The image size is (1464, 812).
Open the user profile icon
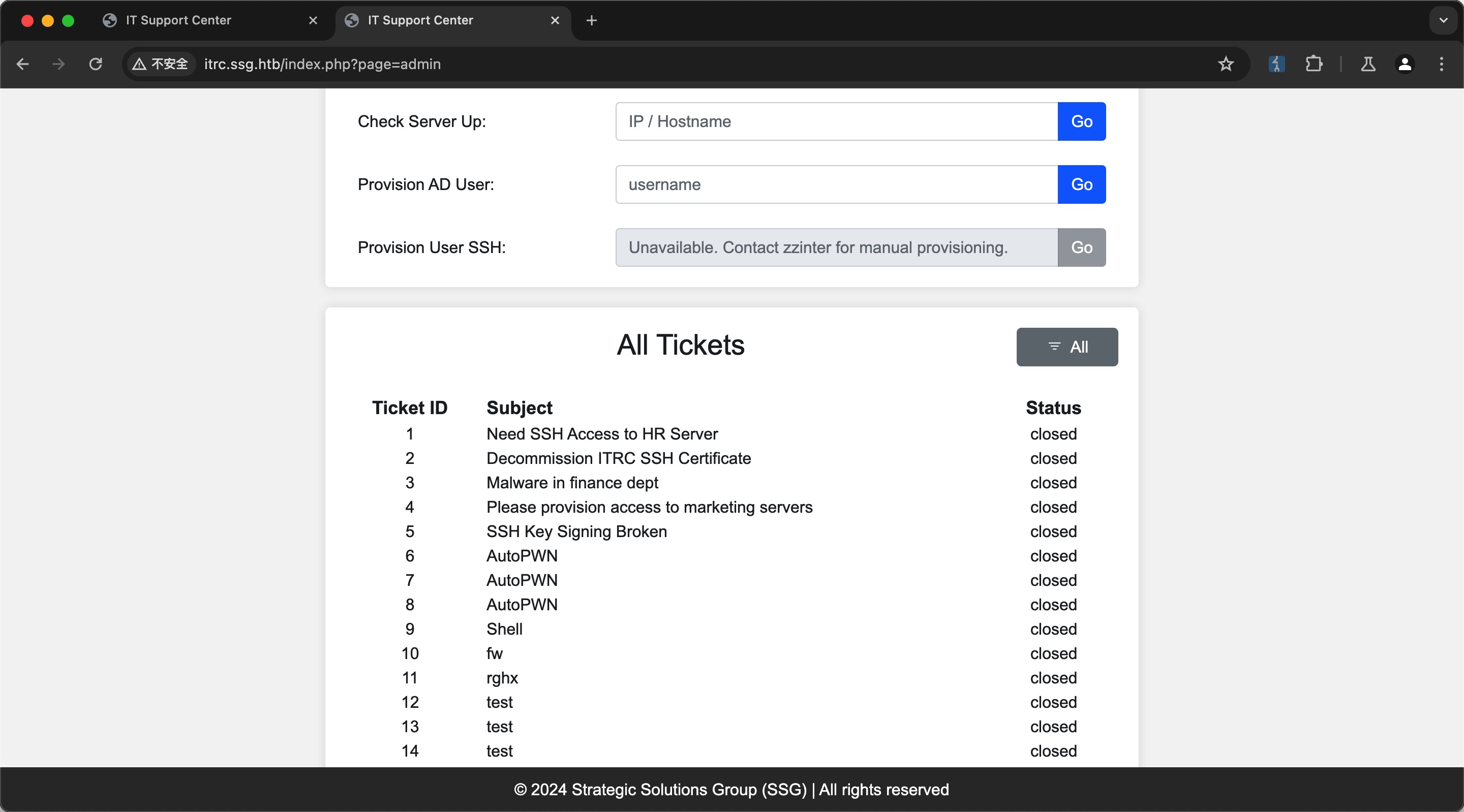[1405, 64]
